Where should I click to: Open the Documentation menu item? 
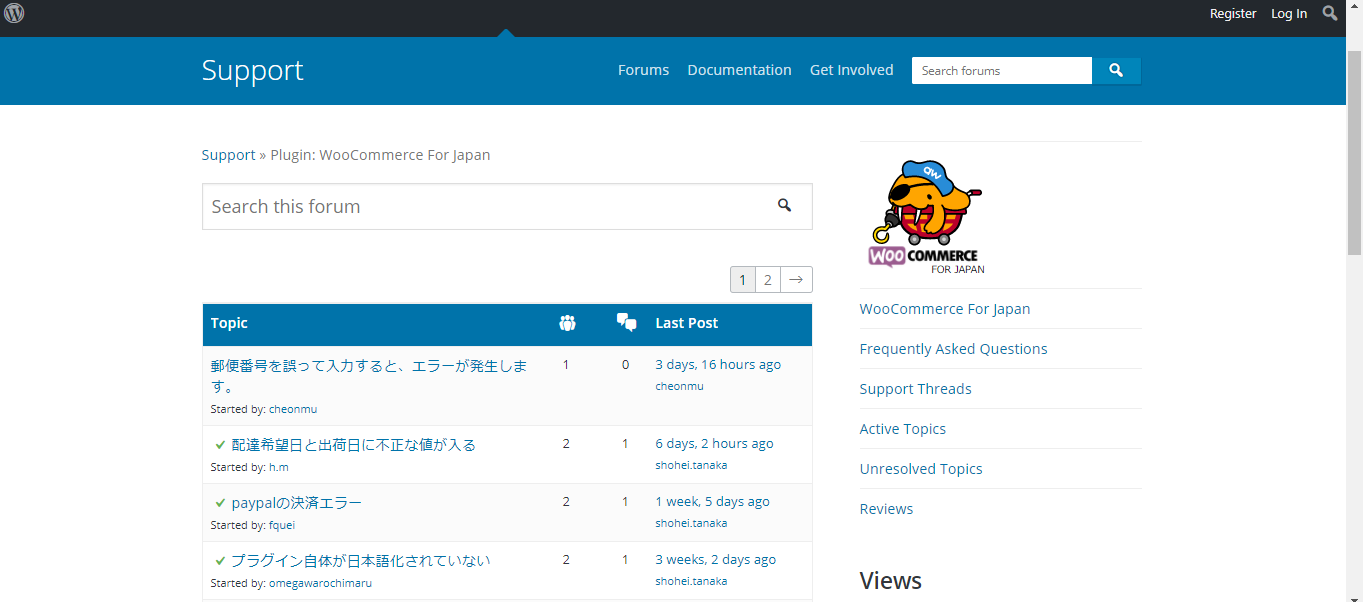coord(739,70)
